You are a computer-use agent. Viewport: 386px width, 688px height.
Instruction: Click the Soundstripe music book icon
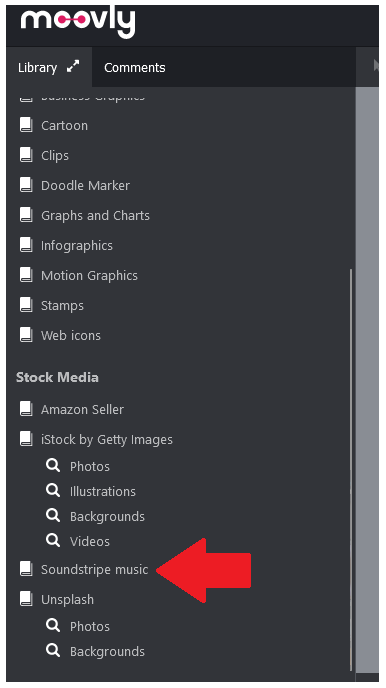26,569
